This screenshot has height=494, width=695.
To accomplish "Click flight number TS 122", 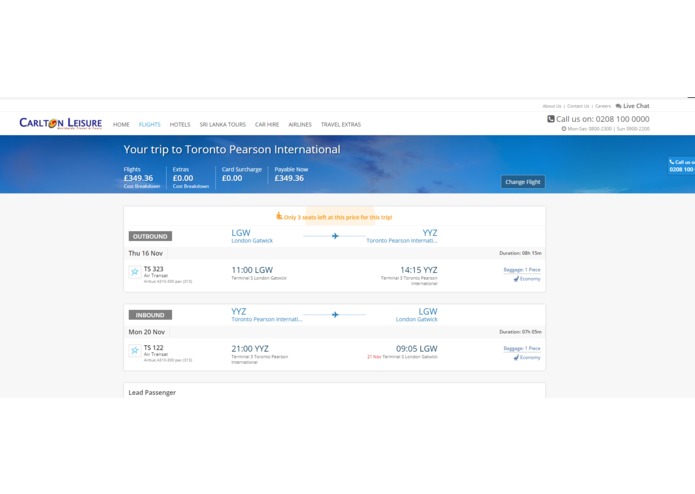I will pos(153,348).
